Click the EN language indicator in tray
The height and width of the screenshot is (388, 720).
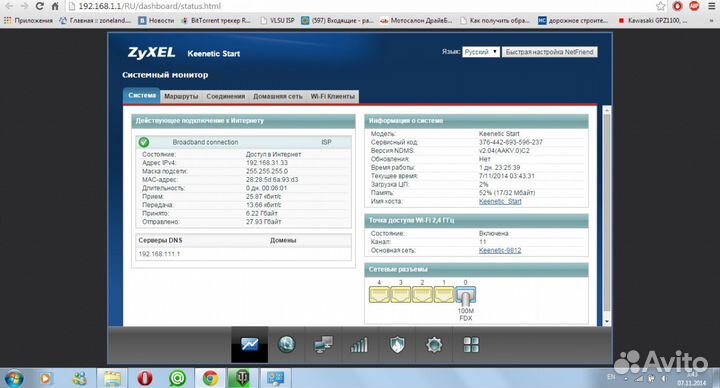[x=611, y=377]
